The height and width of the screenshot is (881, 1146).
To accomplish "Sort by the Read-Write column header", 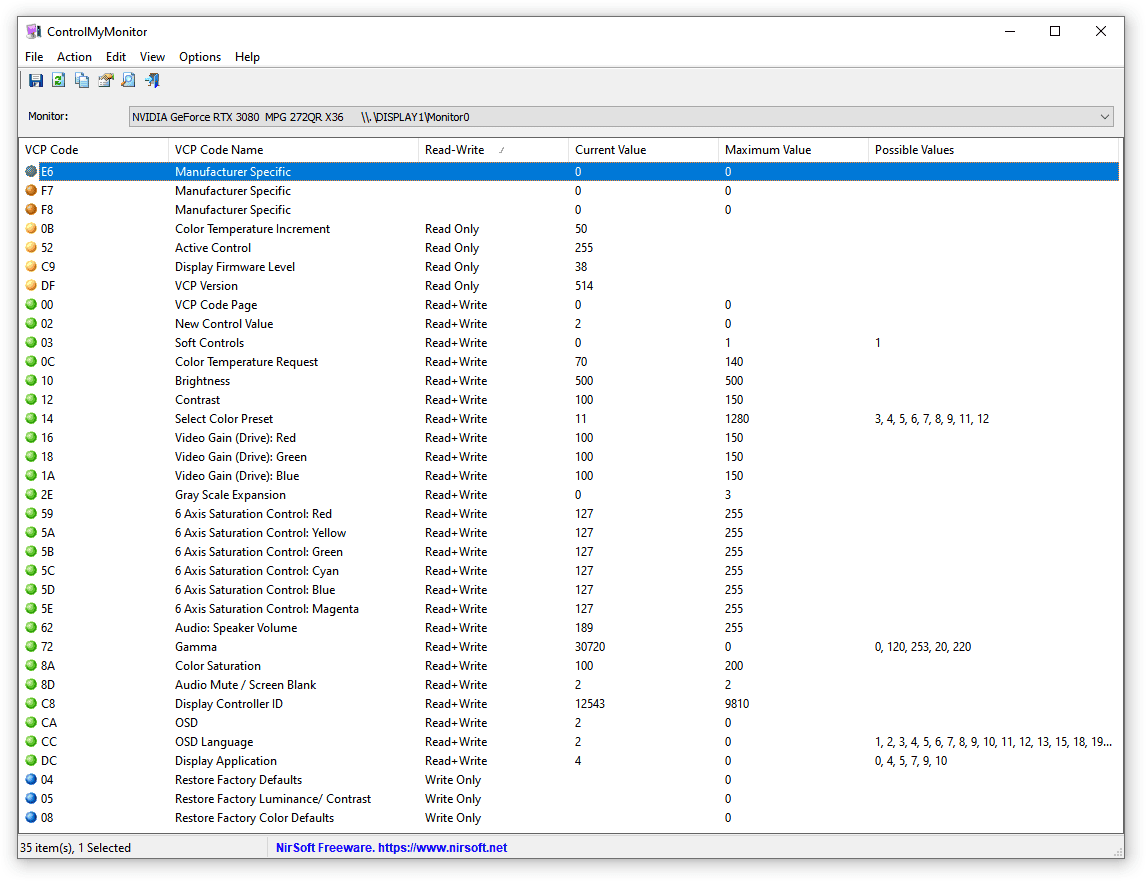I will click(455, 150).
